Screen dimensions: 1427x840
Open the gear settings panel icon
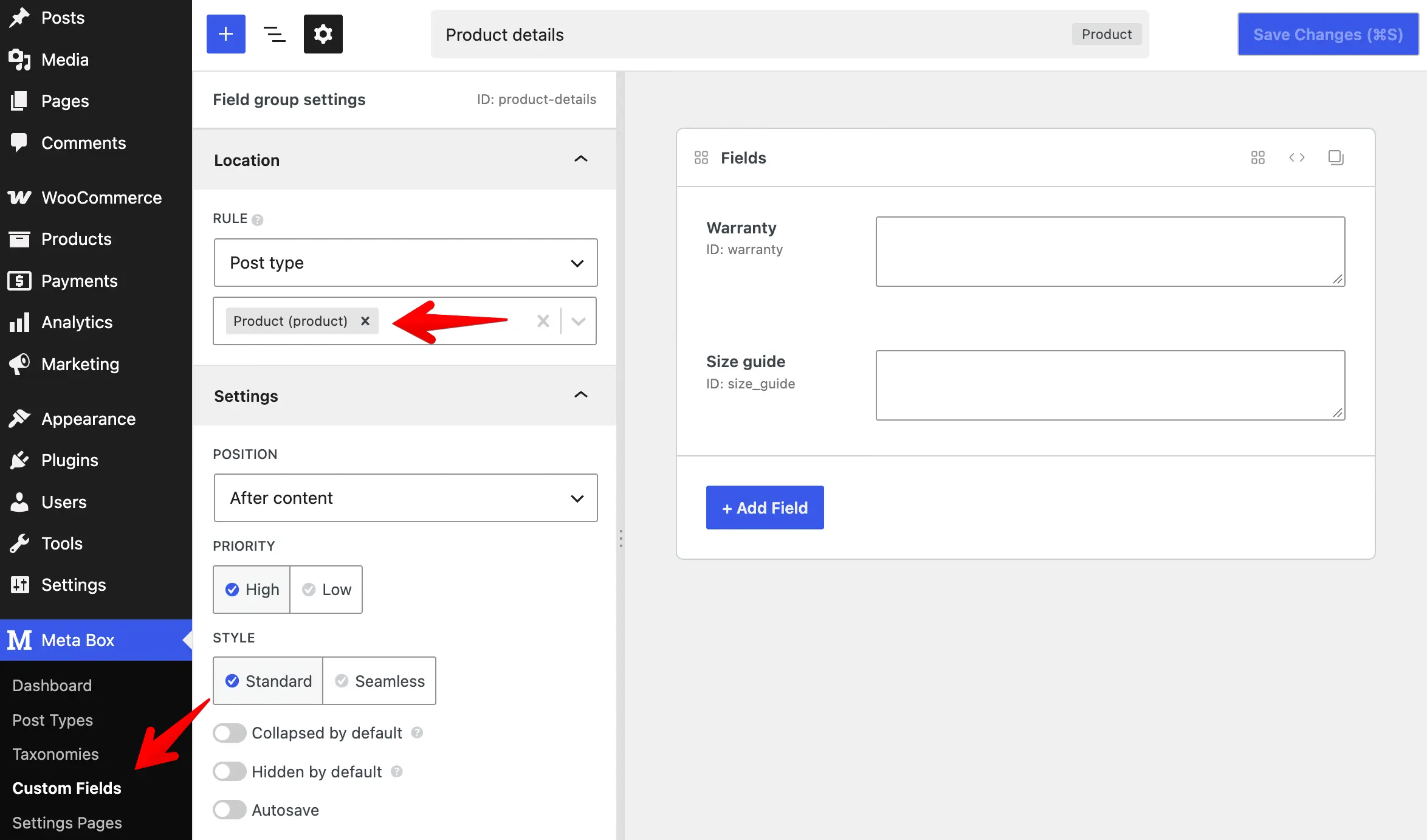[x=323, y=34]
